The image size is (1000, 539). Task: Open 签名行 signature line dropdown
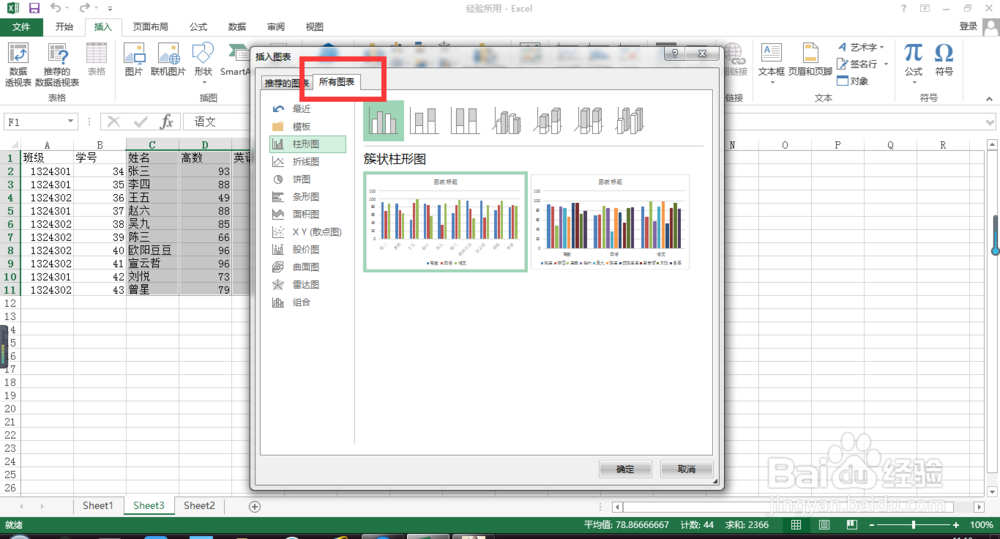click(x=862, y=64)
